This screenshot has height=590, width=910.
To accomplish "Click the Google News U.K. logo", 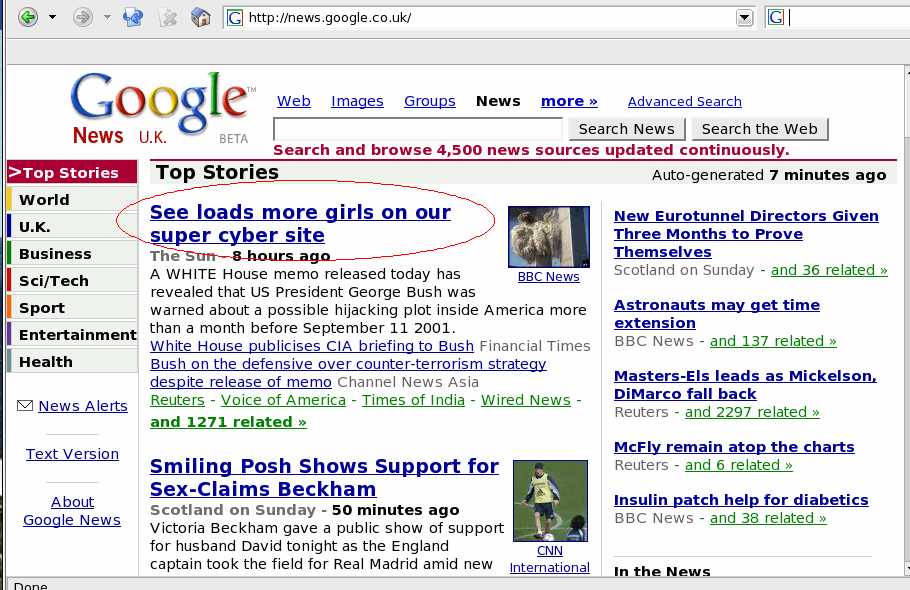I will click(162, 108).
